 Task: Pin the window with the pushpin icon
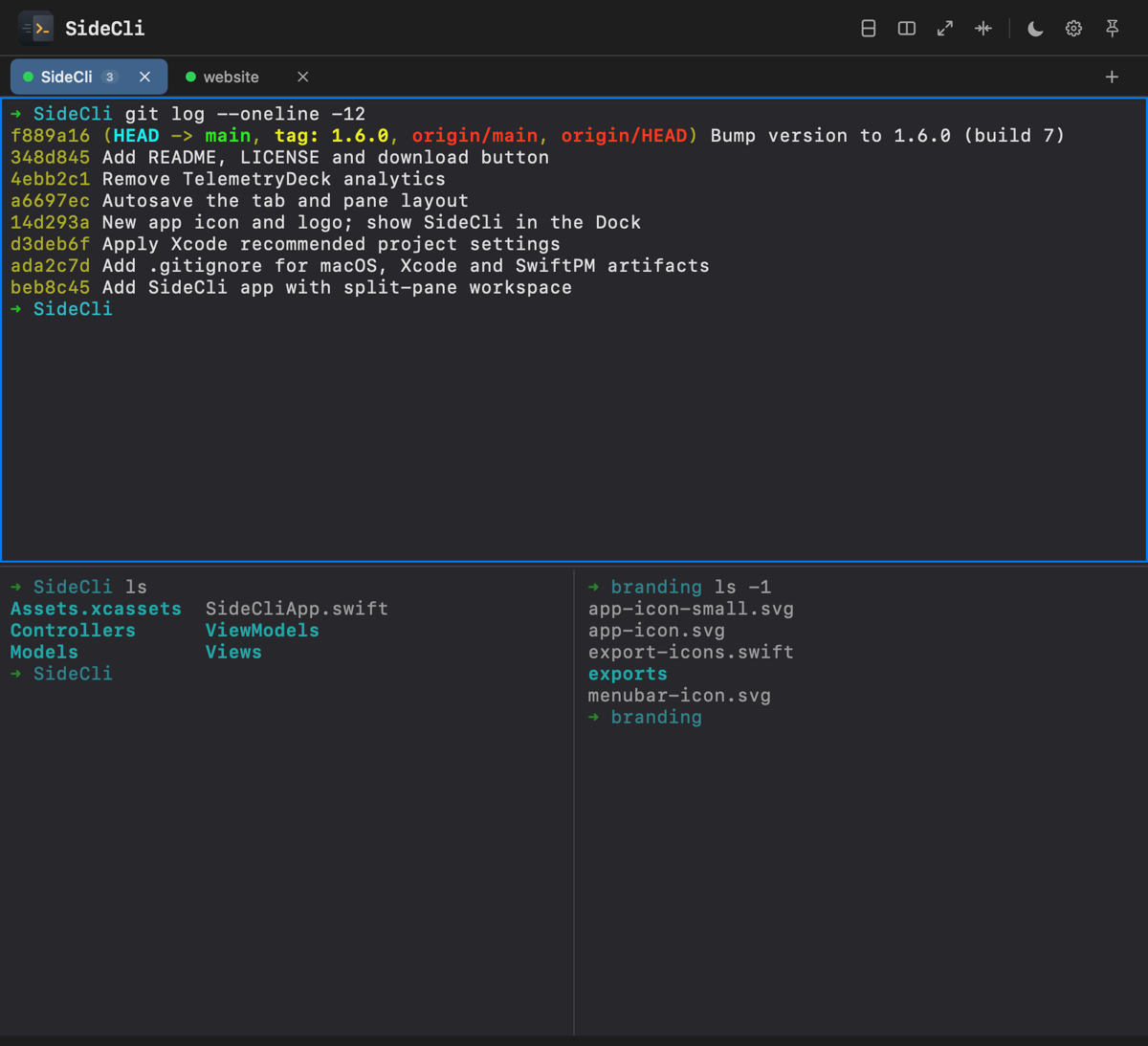1112,29
